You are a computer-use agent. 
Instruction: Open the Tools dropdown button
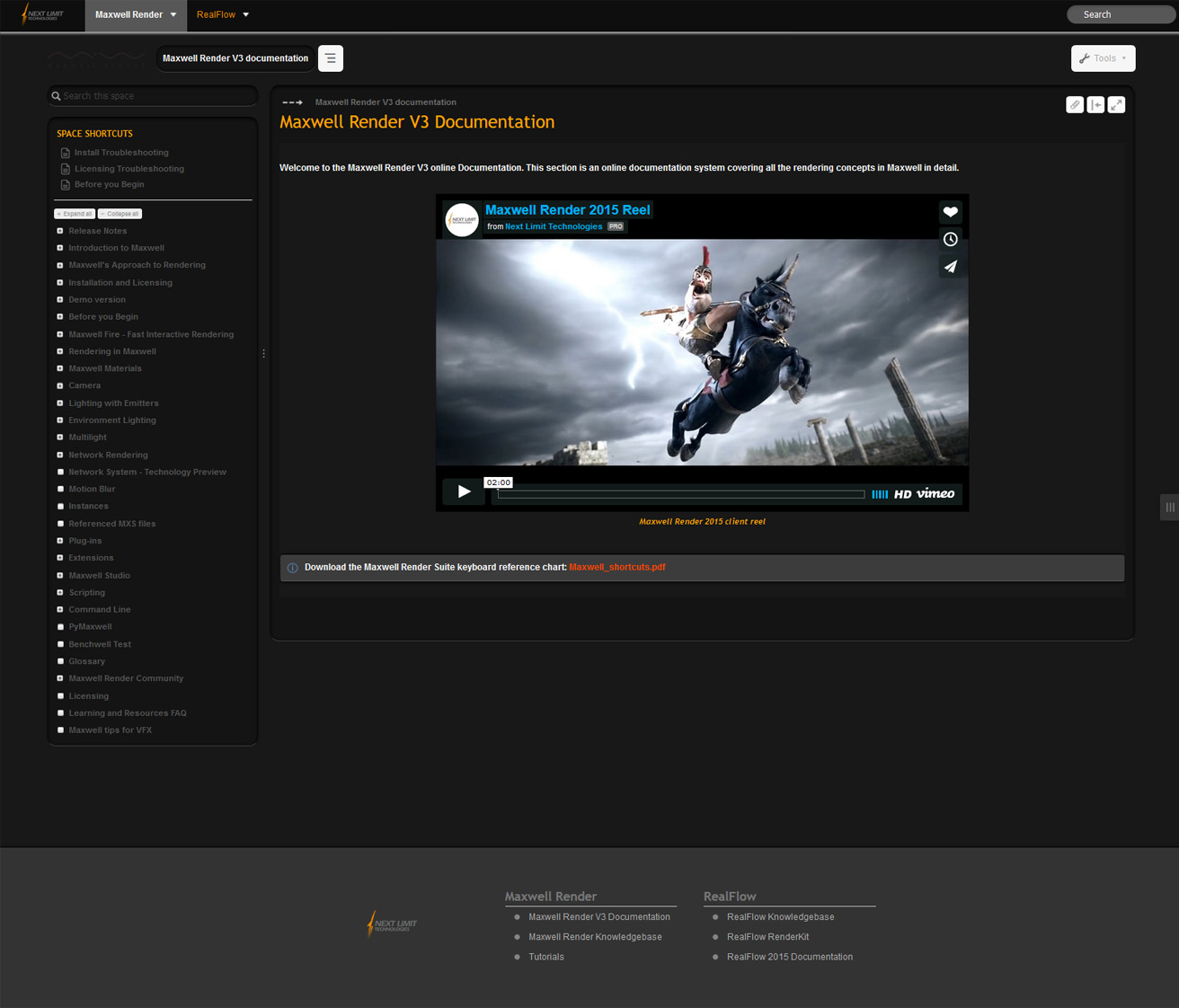pyautogui.click(x=1104, y=58)
